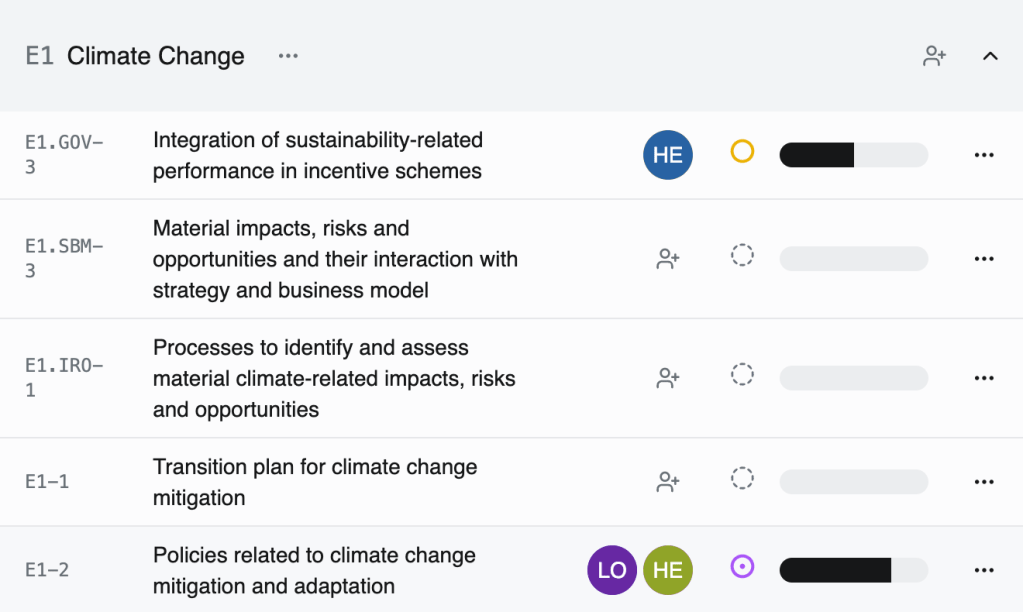This screenshot has height=612, width=1023.
Task: Click the LO avatar on E1-2 row
Action: click(612, 570)
